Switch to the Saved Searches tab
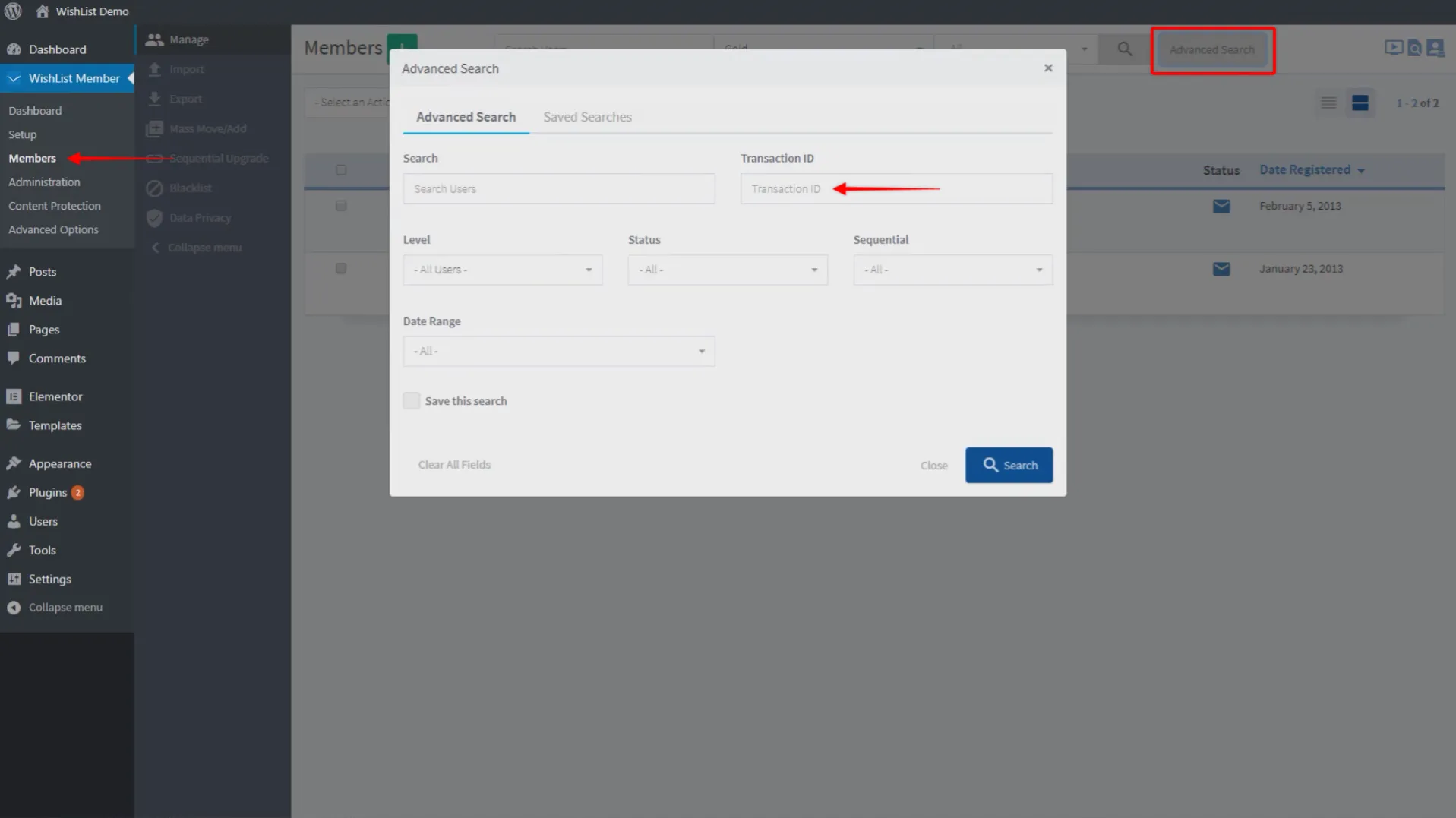 click(587, 117)
